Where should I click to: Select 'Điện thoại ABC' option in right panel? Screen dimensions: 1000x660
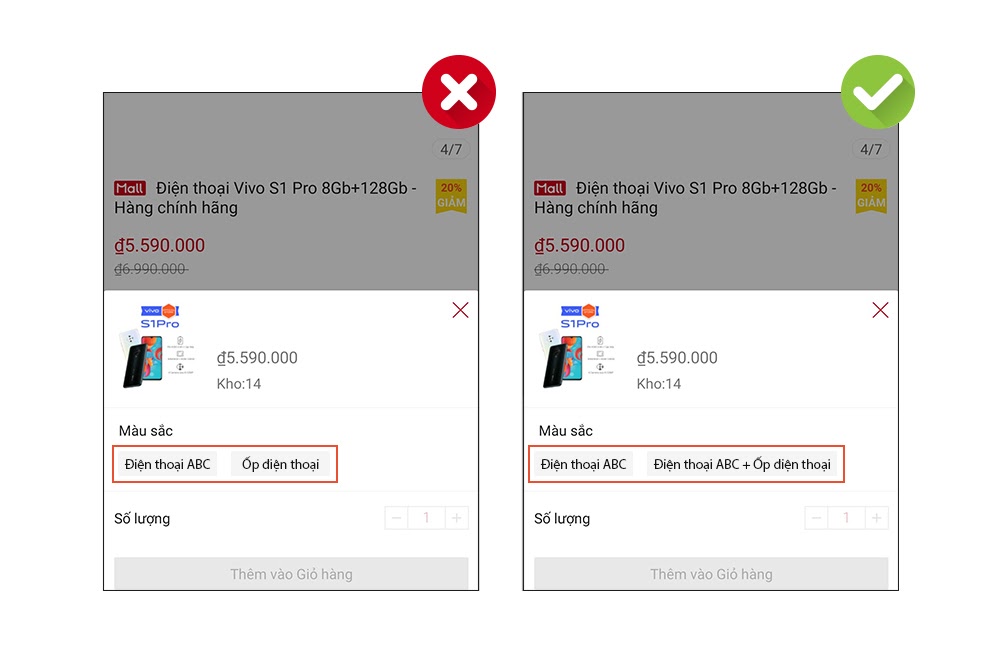click(584, 464)
